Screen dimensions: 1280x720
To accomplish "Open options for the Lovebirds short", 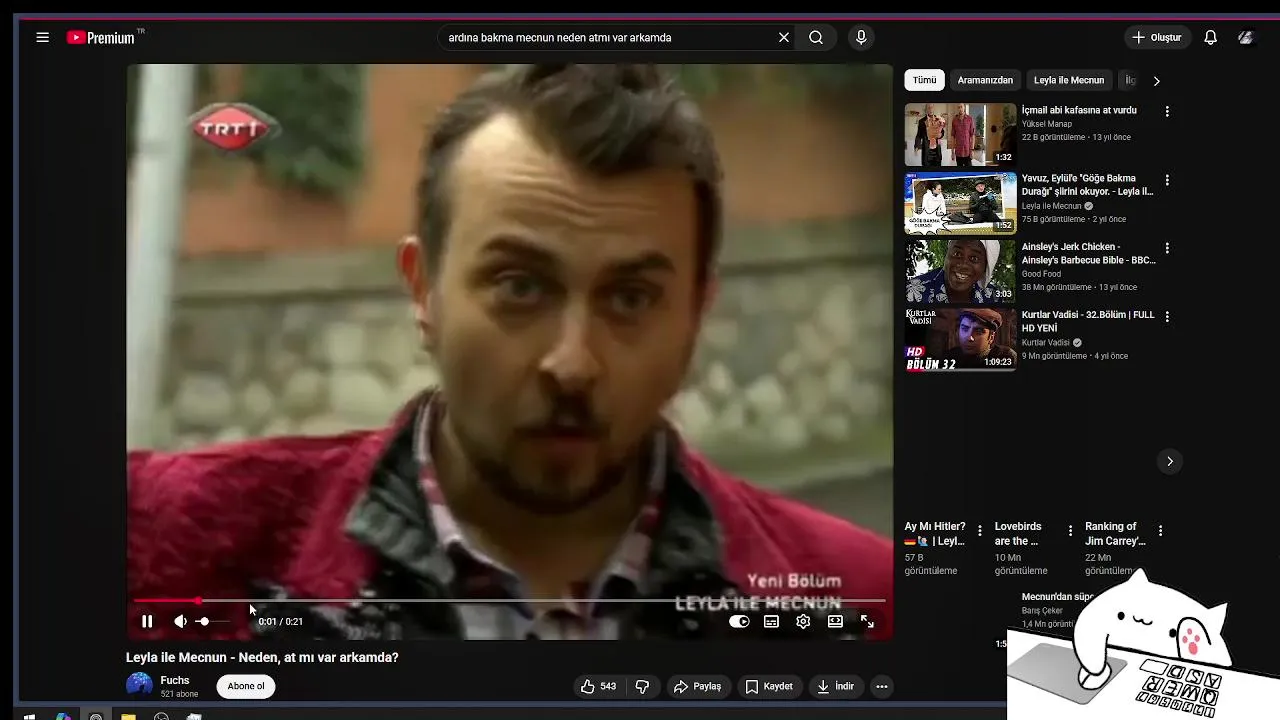I will pyautogui.click(x=1070, y=531).
